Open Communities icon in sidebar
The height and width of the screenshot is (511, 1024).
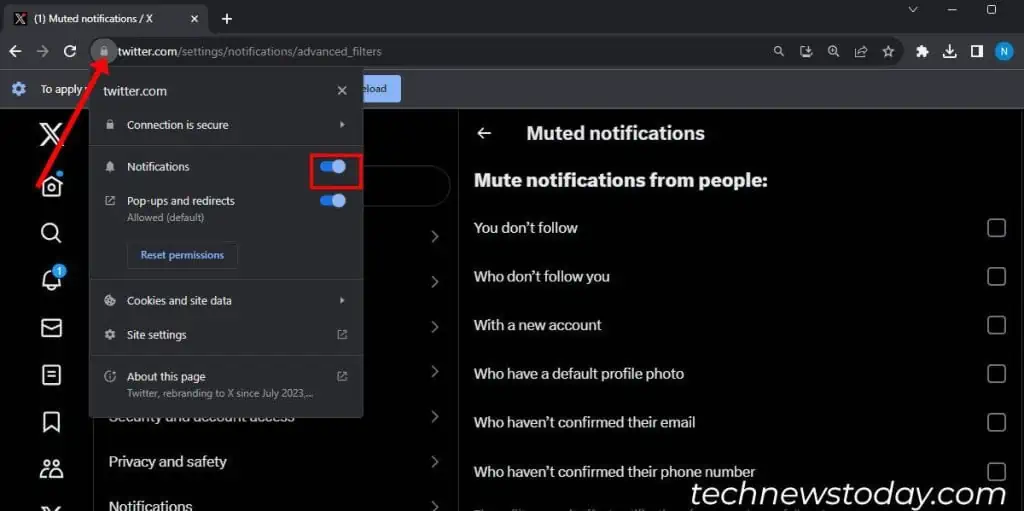52,468
